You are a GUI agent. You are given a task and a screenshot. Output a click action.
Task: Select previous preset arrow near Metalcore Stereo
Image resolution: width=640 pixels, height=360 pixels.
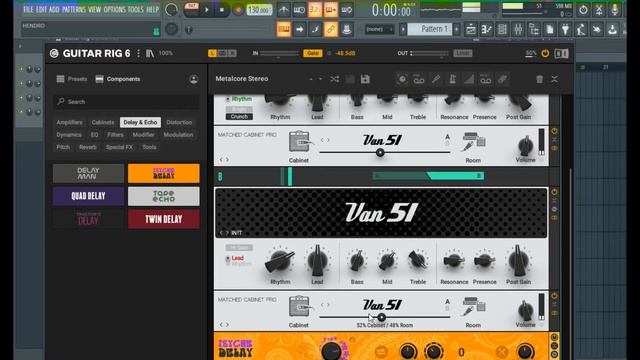(311, 79)
